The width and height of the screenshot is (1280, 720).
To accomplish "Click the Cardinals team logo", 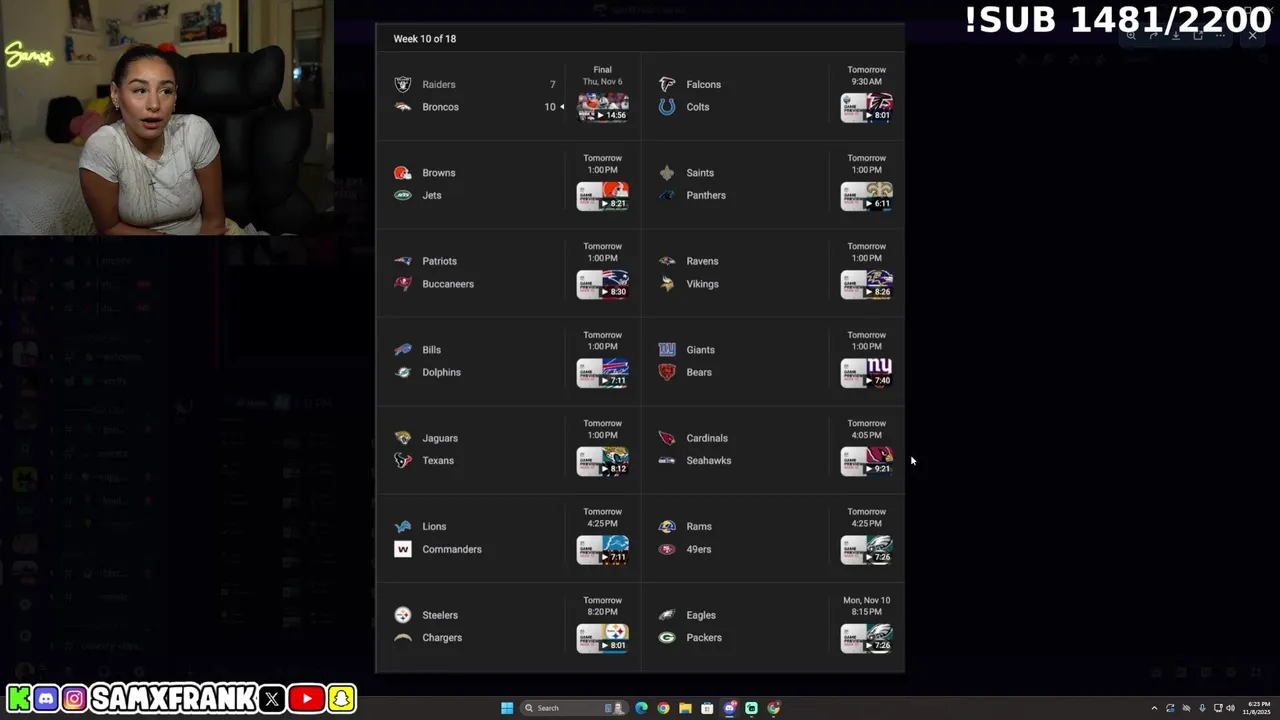I will pyautogui.click(x=667, y=438).
